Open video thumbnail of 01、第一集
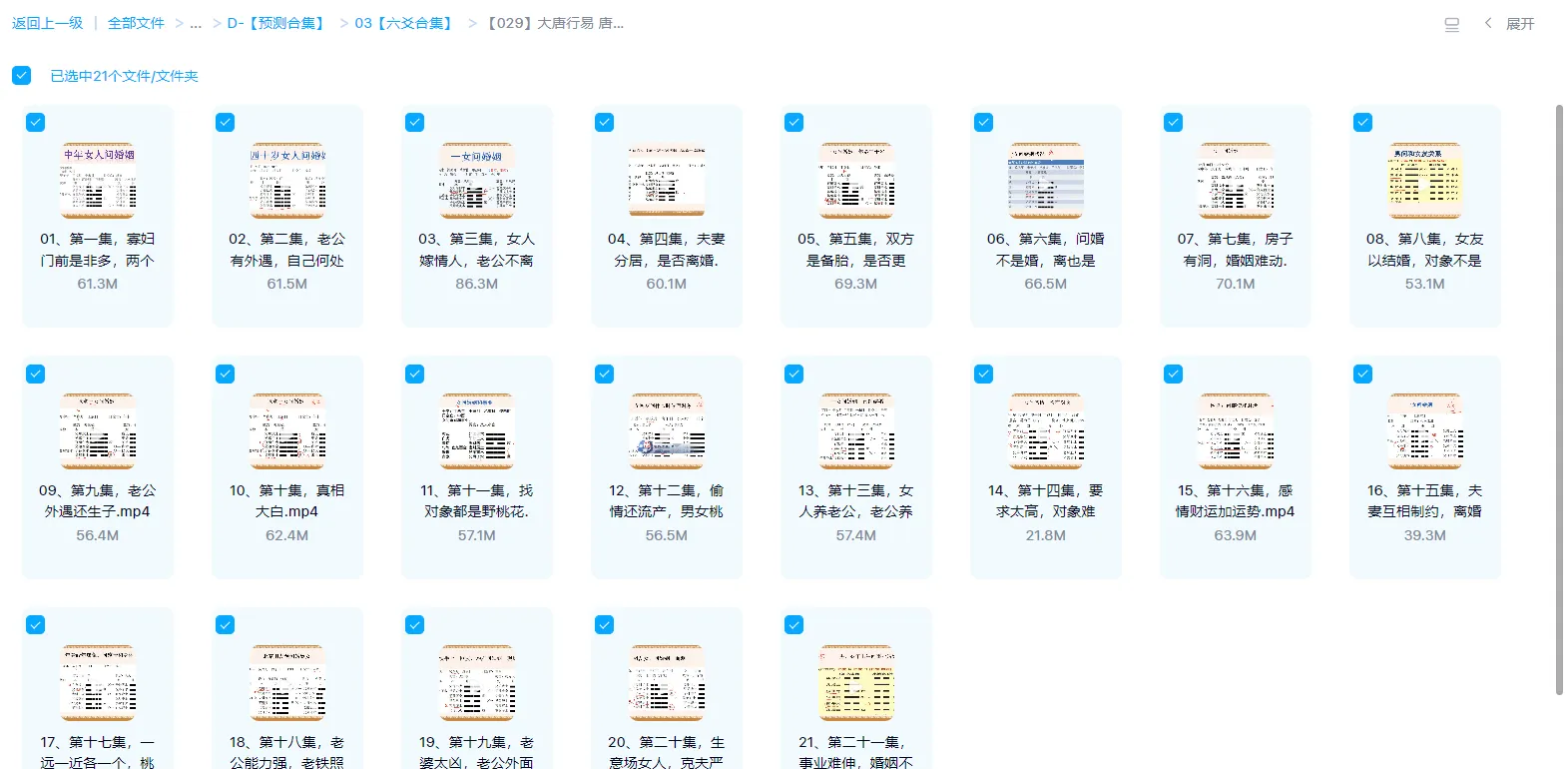Image resolution: width=1568 pixels, height=769 pixels. (98, 180)
